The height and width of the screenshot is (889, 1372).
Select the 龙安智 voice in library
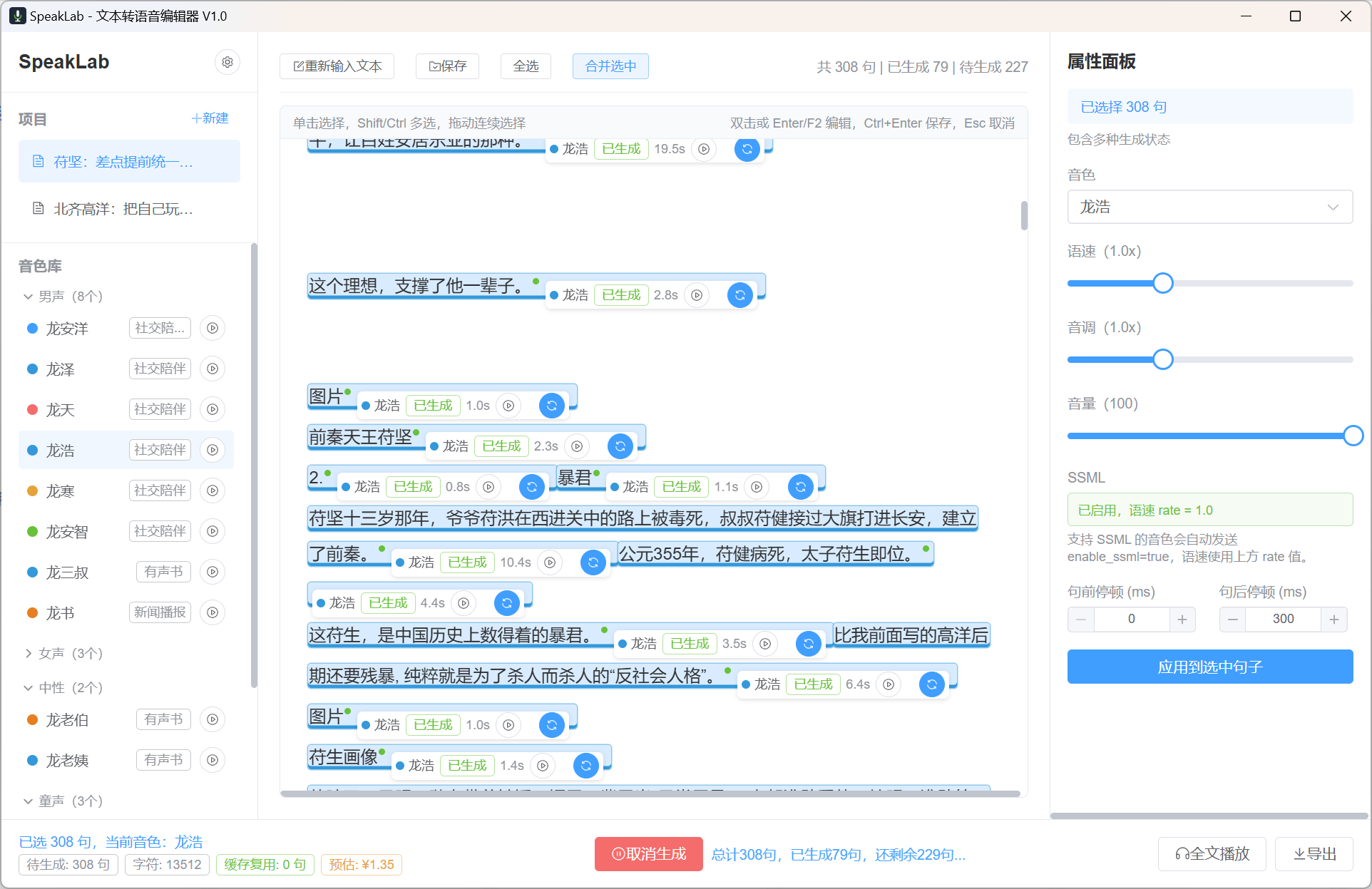(x=126, y=531)
